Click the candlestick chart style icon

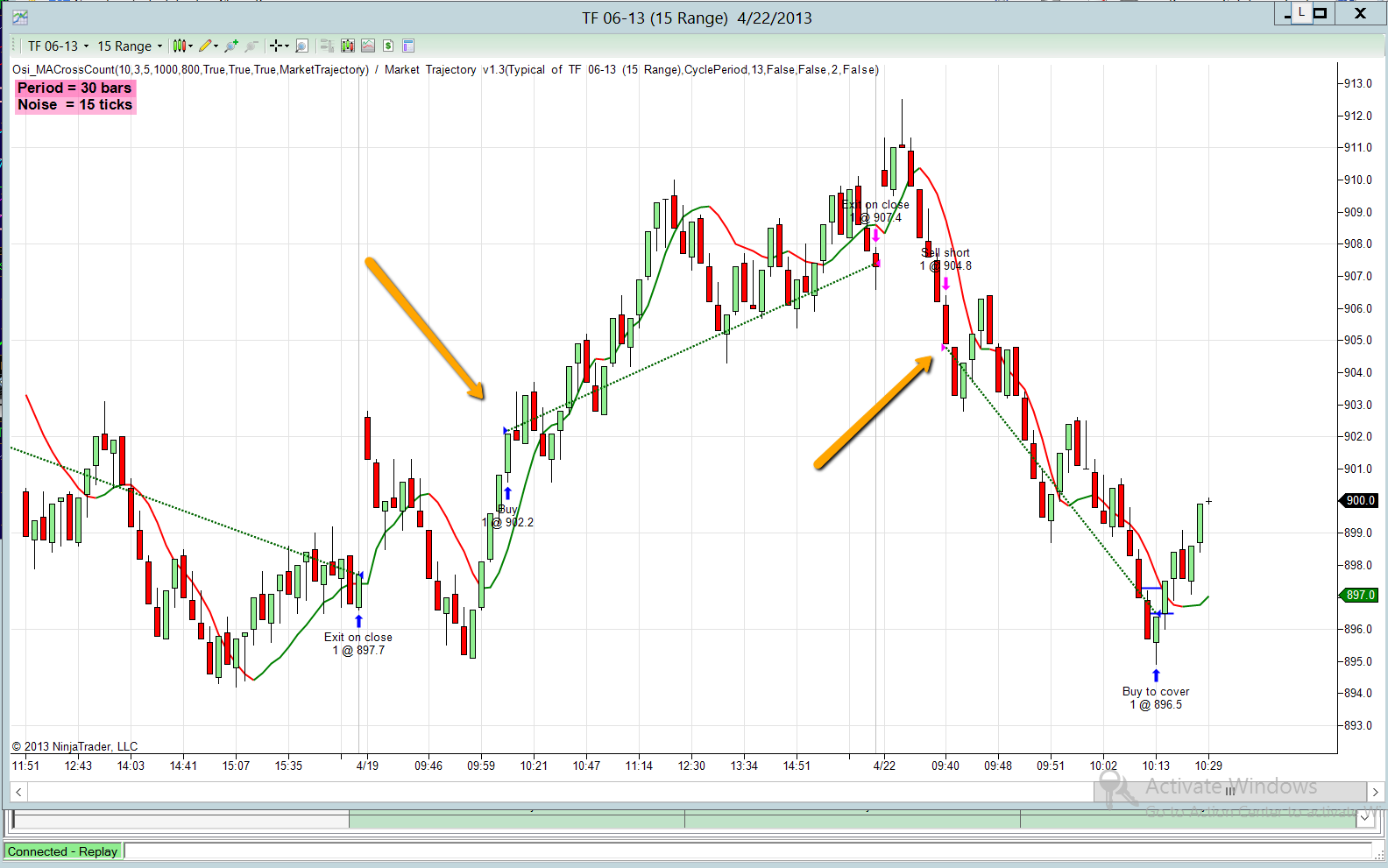[179, 46]
